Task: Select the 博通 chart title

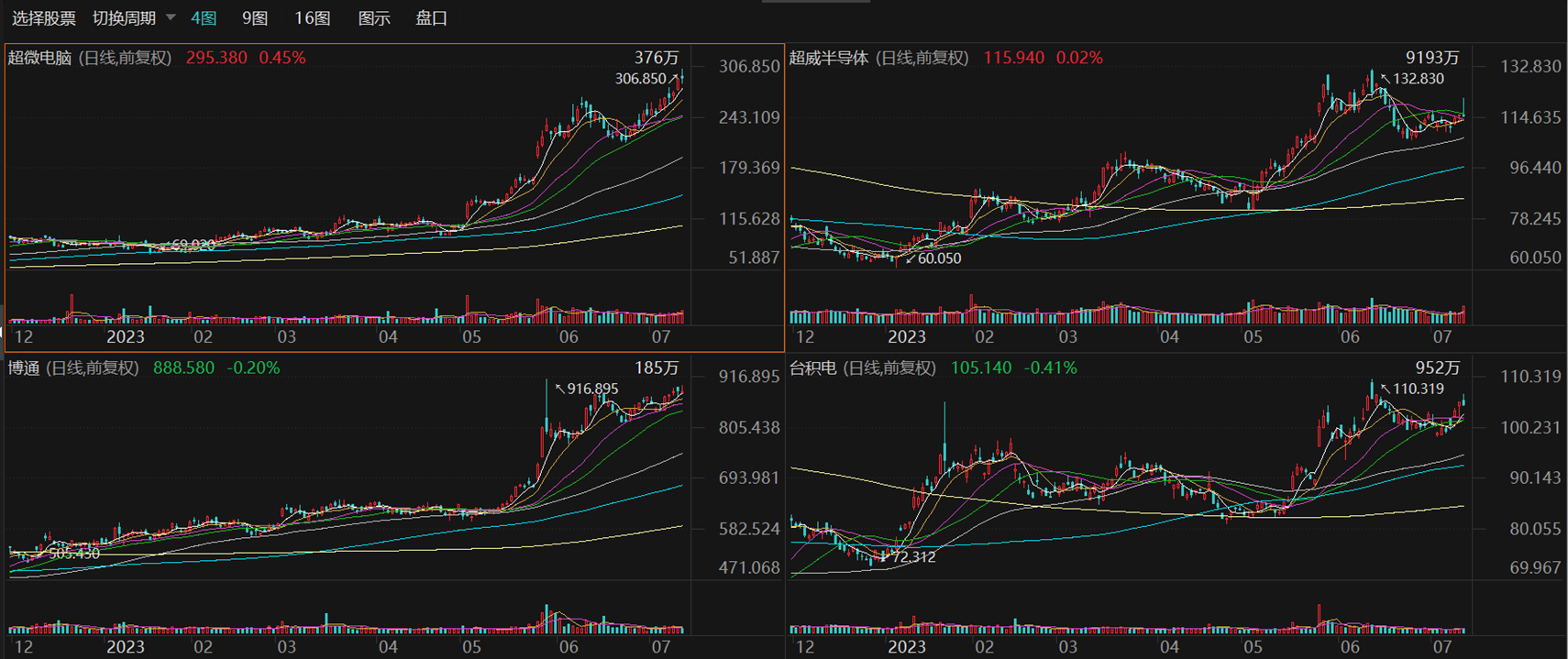Action: click(24, 368)
